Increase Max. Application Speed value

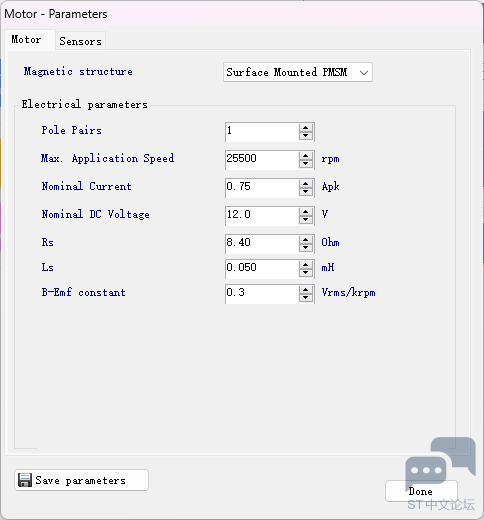(x=306, y=156)
